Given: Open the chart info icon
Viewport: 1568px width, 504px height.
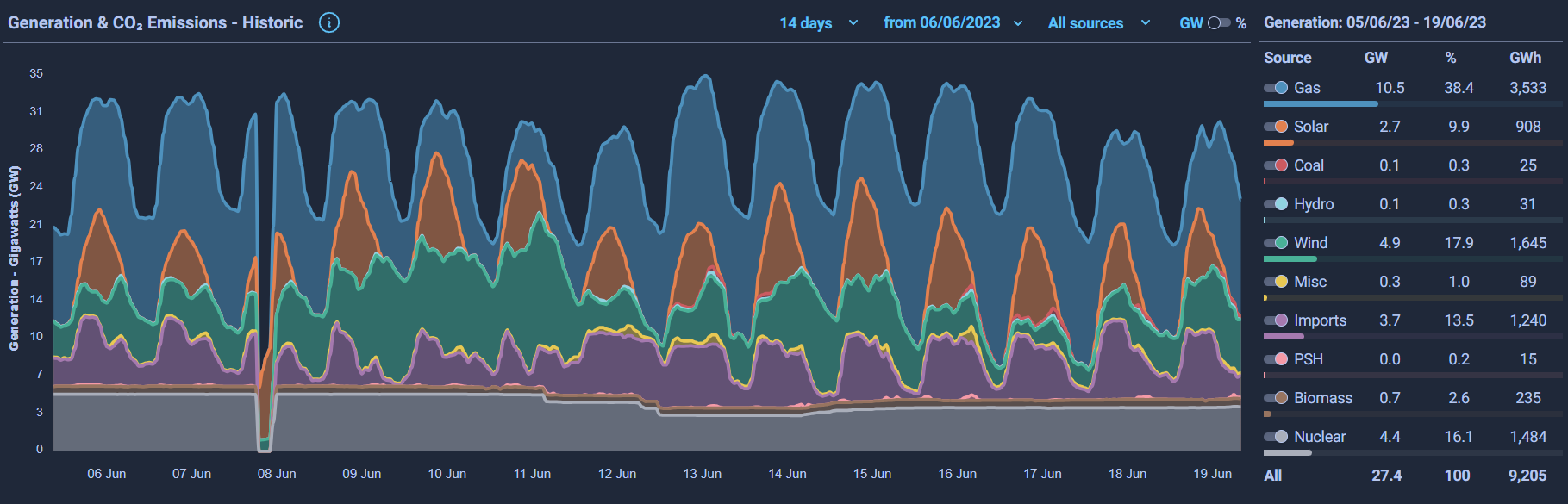Looking at the screenshot, I should point(329,22).
